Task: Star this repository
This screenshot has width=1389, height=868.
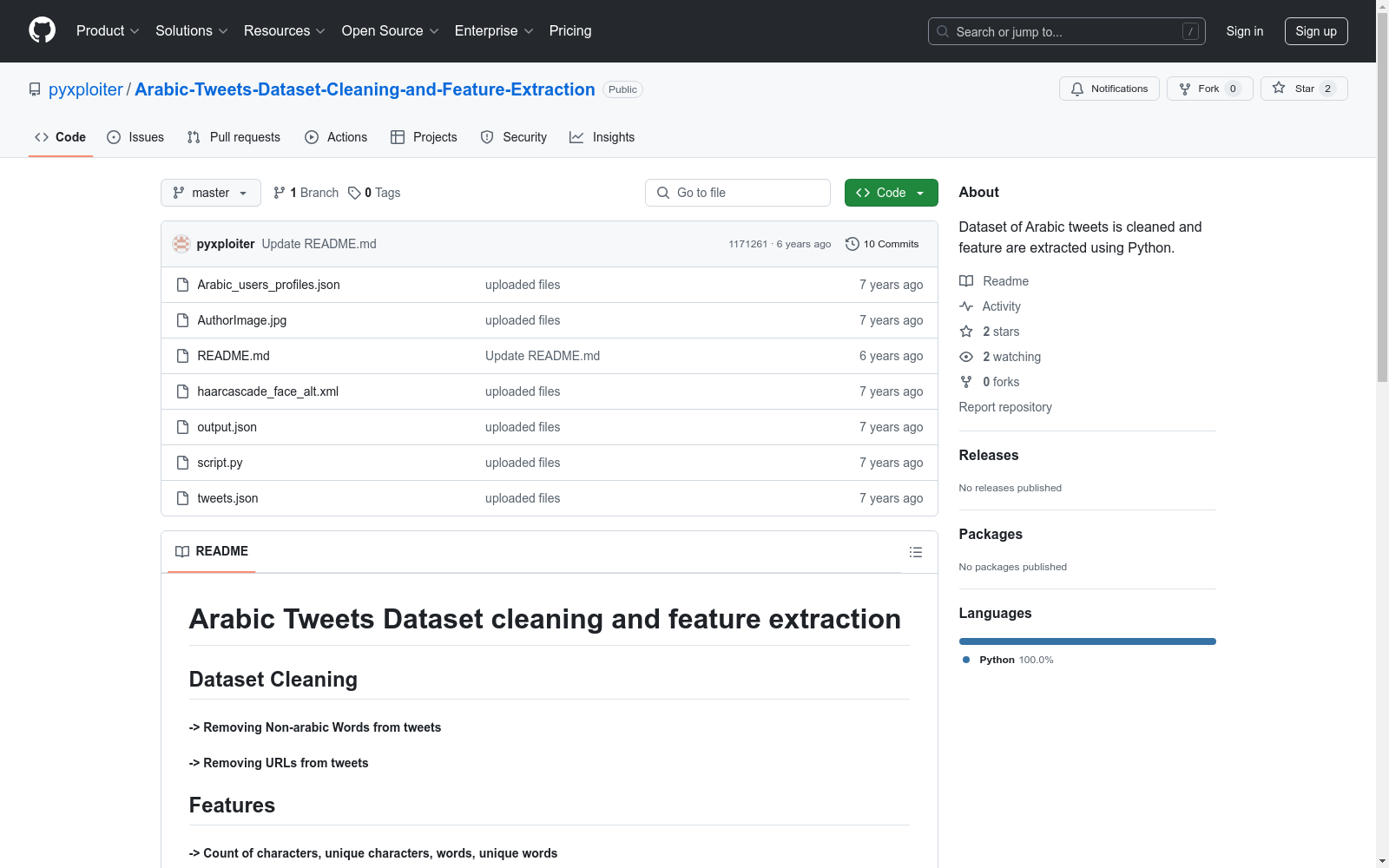Action: click(x=1304, y=89)
